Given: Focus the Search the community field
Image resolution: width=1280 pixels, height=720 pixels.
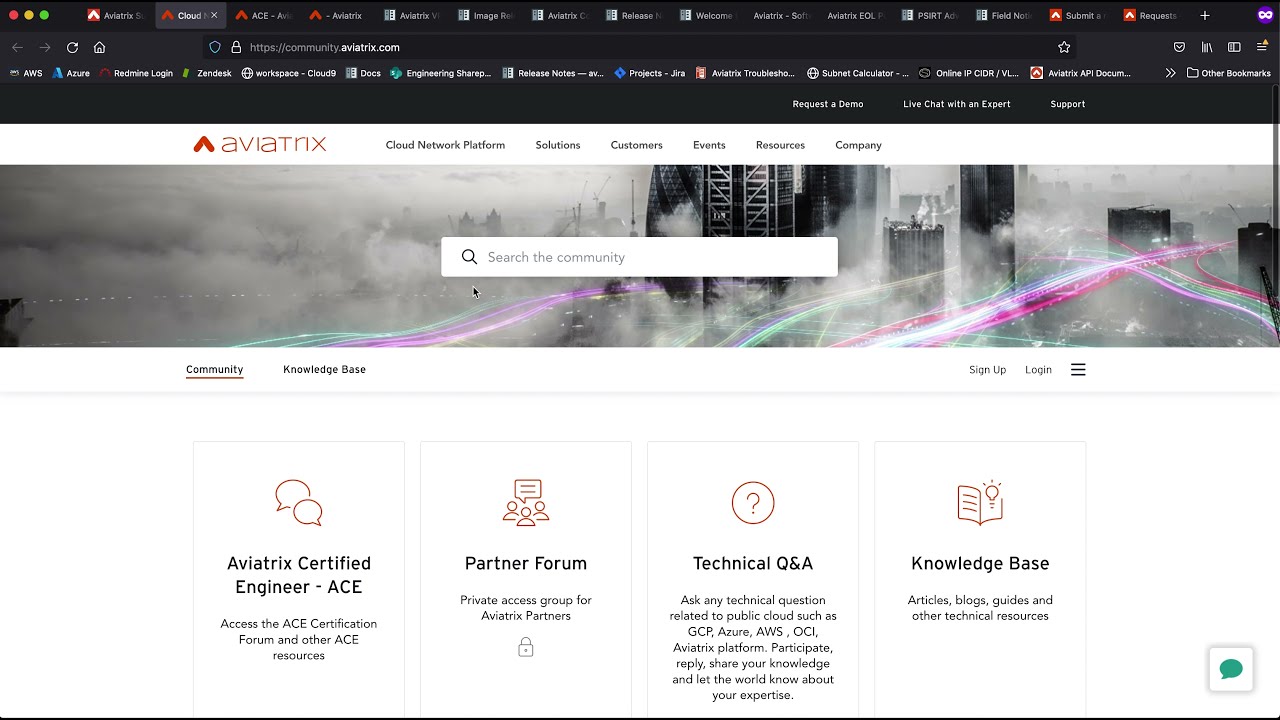Looking at the screenshot, I should click(639, 257).
